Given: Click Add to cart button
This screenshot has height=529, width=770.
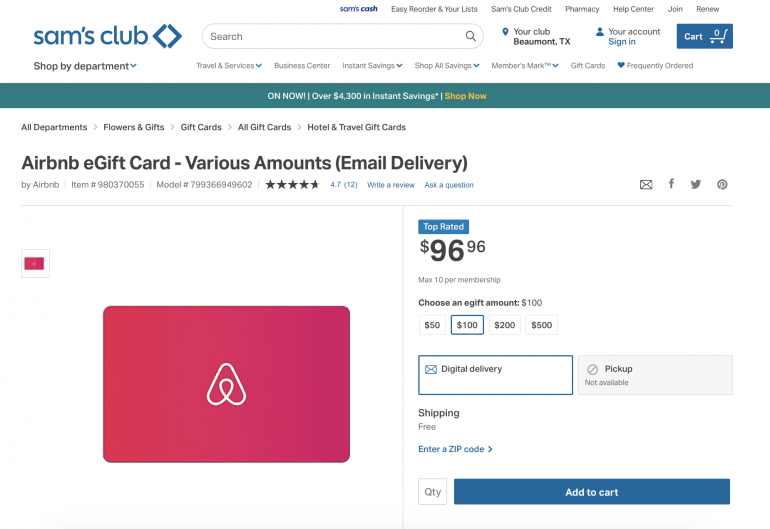Looking at the screenshot, I should [x=591, y=492].
